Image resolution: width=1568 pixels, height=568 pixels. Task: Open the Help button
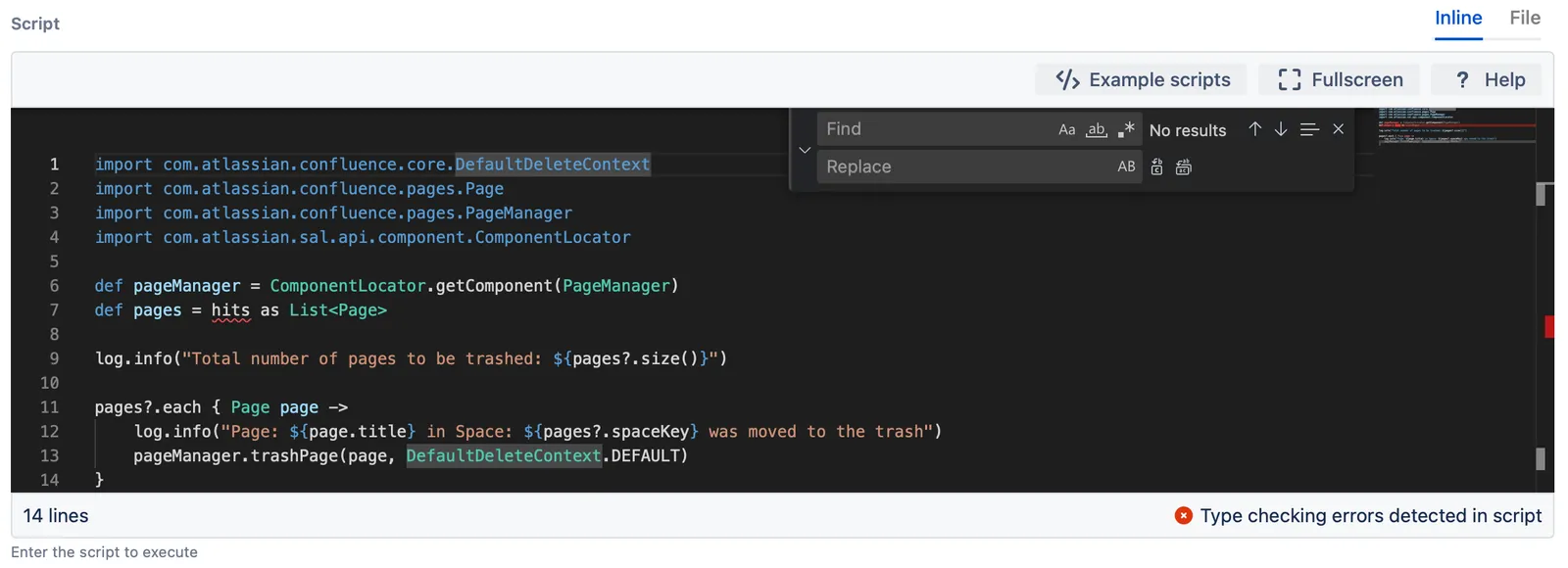[1487, 79]
